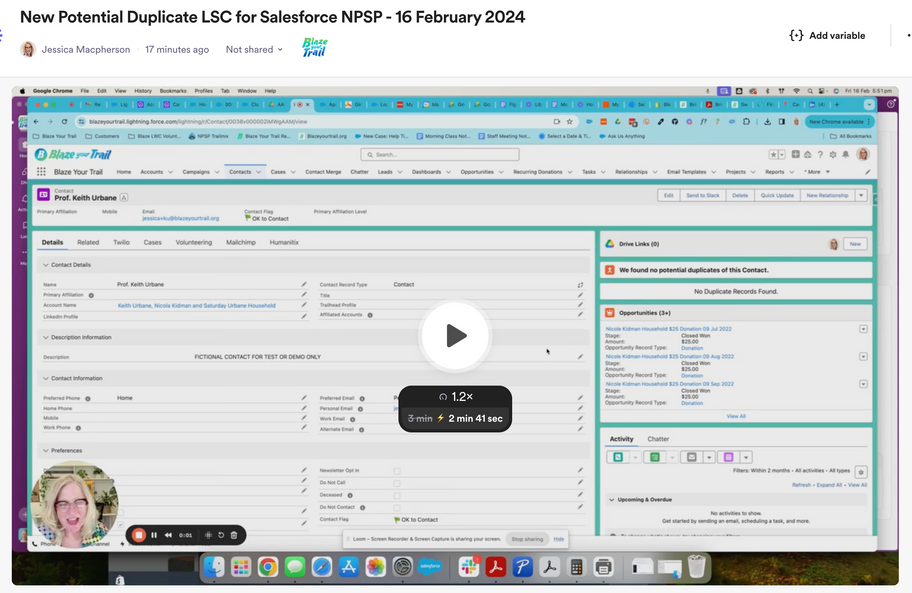Open the household Account Name link
Viewport: 912px width, 593px height.
click(x=197, y=305)
